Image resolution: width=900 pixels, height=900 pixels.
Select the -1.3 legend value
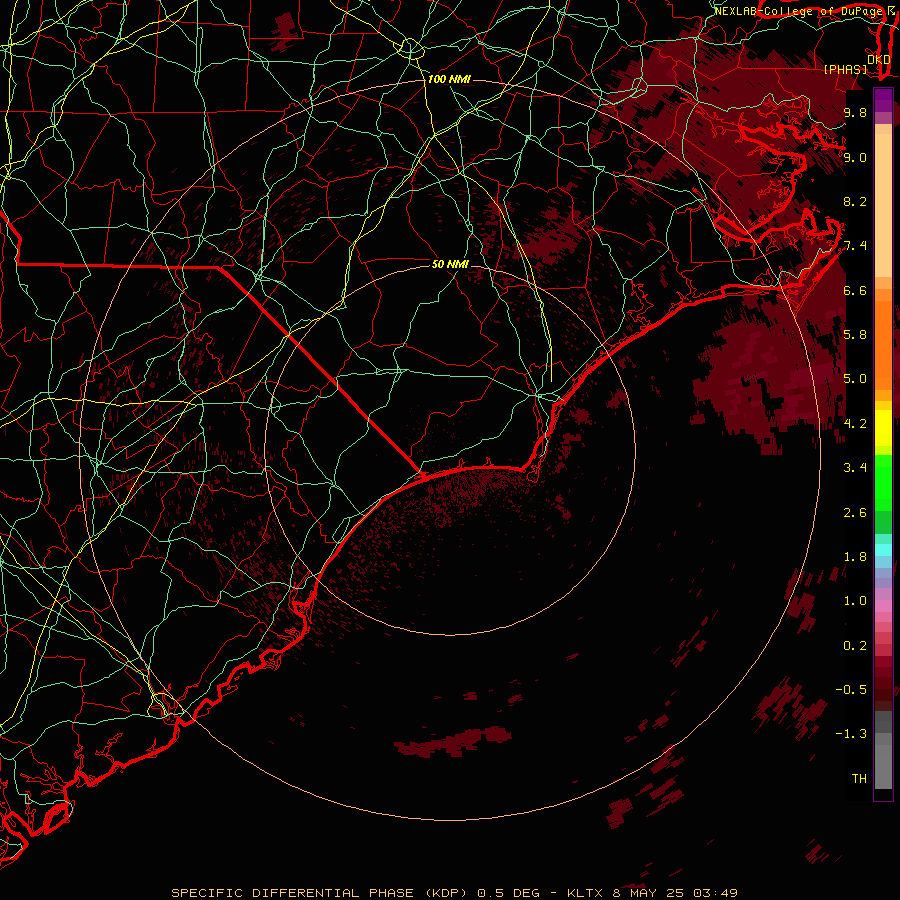click(851, 734)
